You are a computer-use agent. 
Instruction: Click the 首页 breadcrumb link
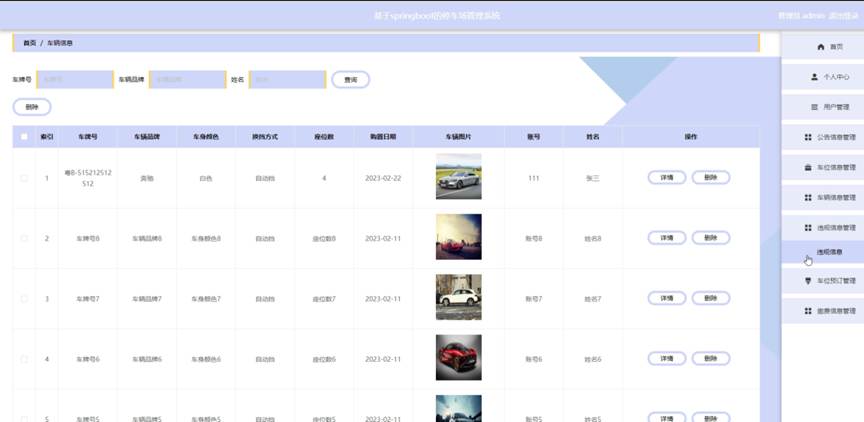(29, 43)
